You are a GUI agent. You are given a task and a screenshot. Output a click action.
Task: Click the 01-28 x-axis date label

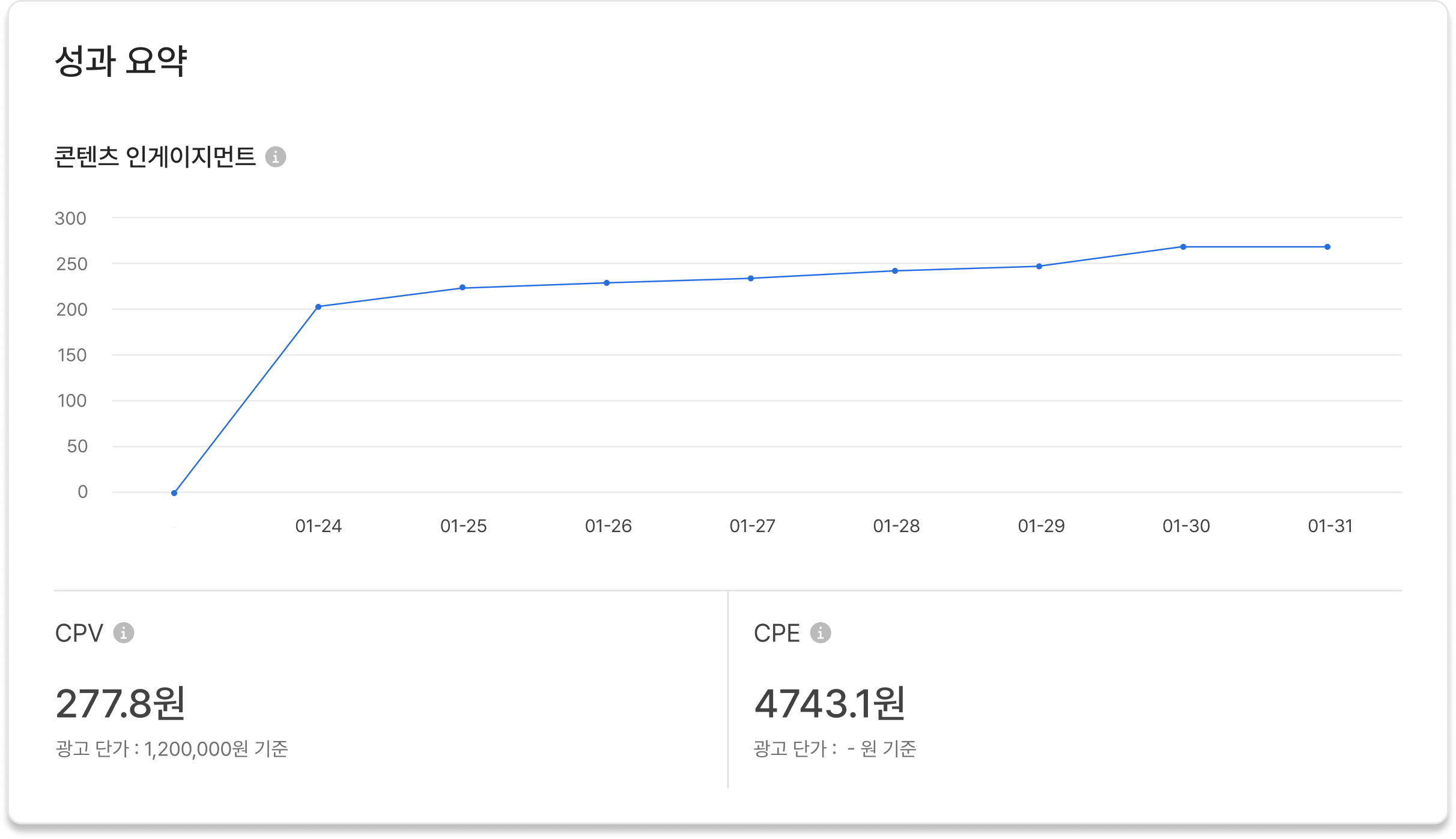tap(897, 526)
